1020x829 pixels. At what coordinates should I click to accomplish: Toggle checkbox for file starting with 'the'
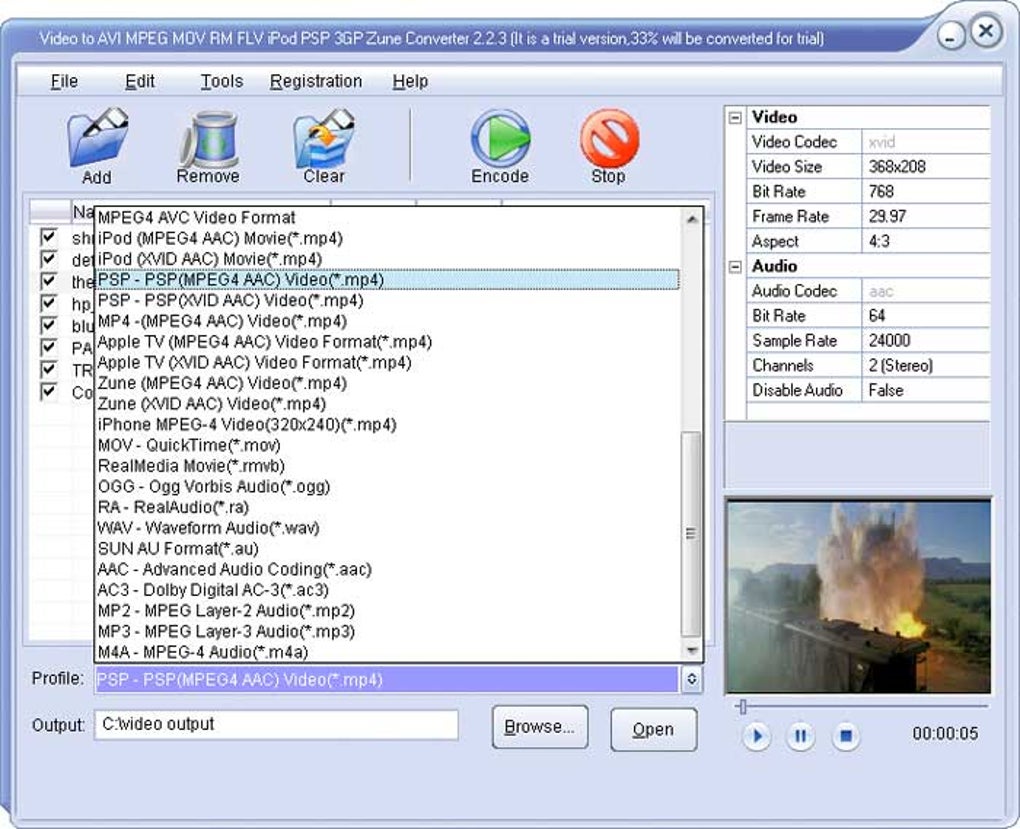pos(48,280)
